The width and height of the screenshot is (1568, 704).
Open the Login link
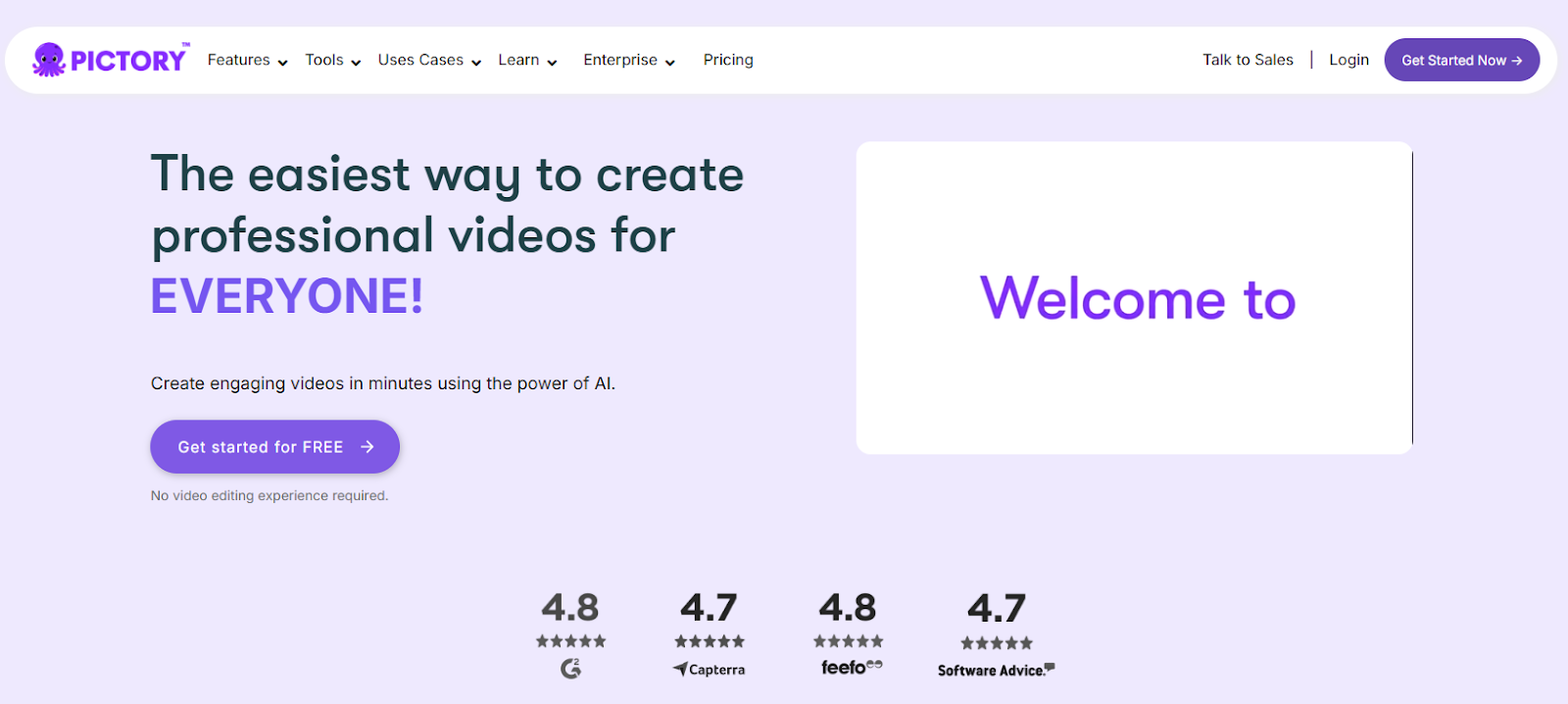pos(1348,60)
